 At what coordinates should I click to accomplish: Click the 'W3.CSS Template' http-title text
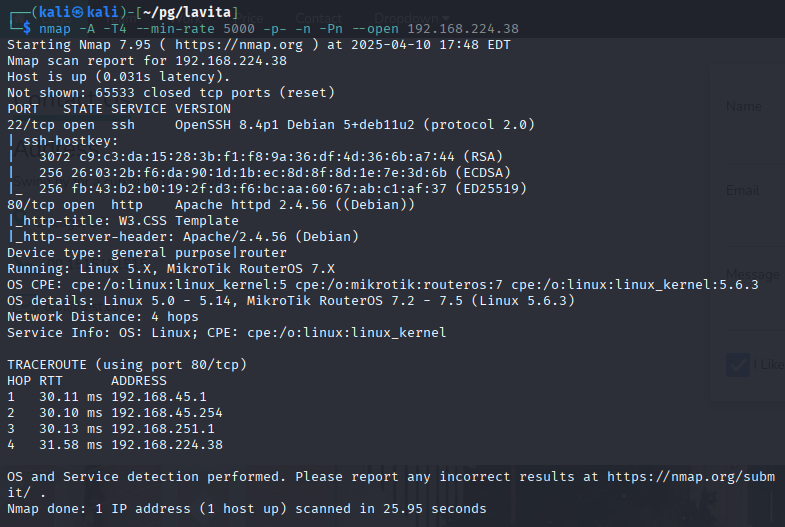click(179, 221)
